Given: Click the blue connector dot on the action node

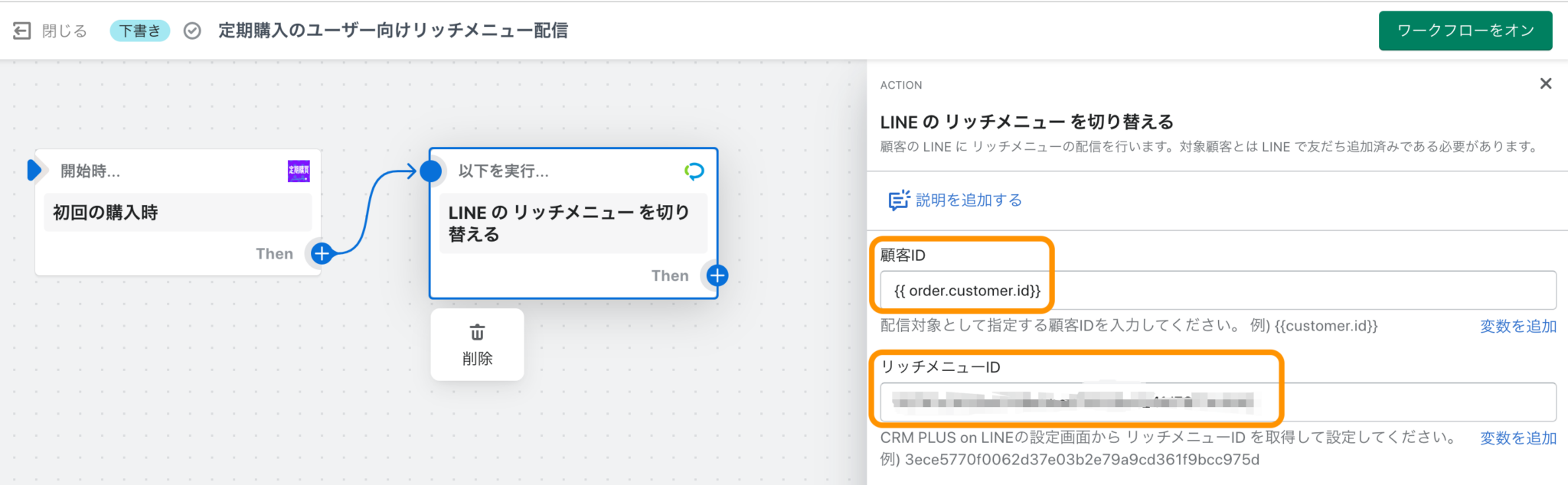Looking at the screenshot, I should 433,171.
